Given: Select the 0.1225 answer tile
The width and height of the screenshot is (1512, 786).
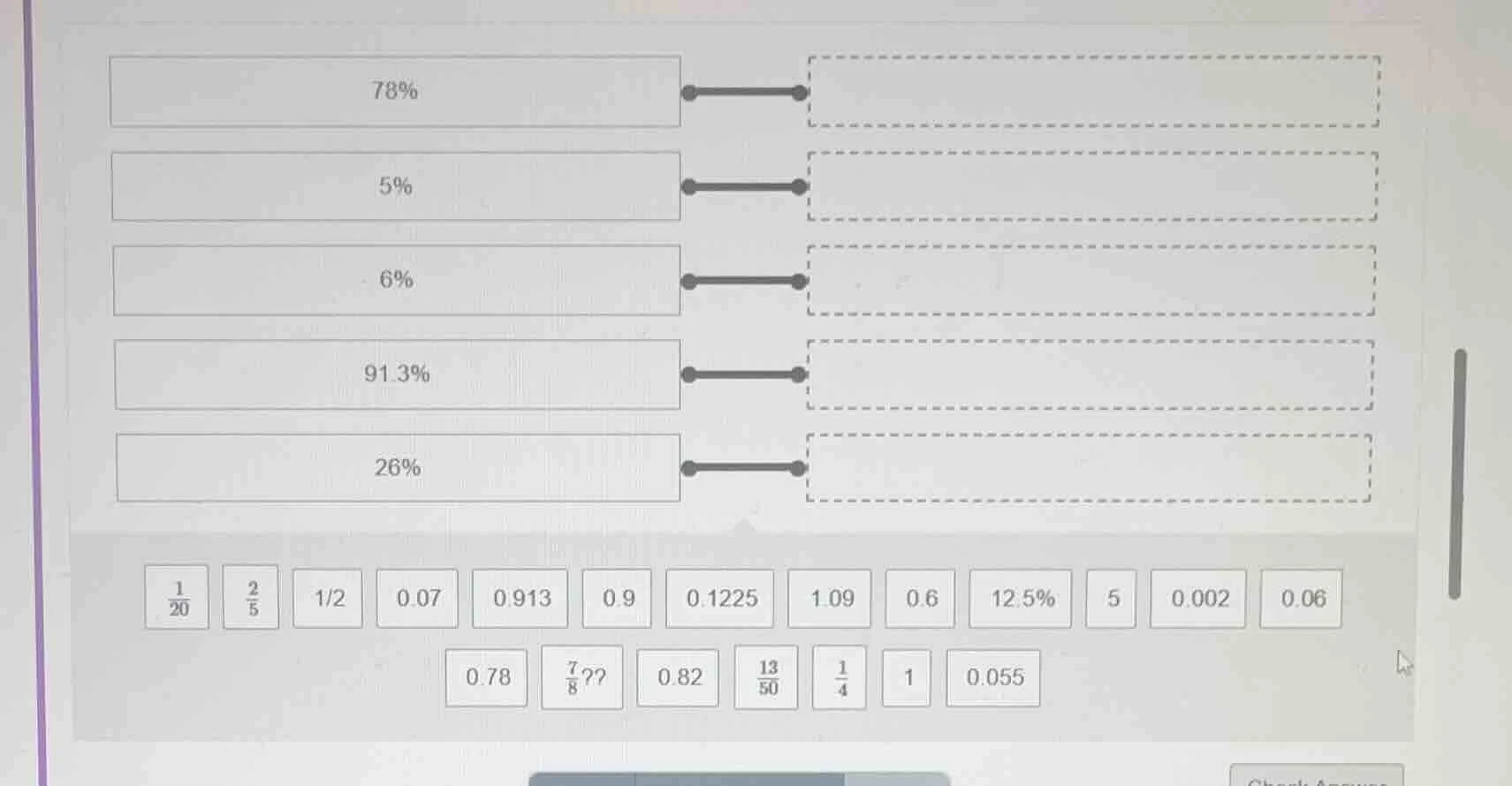Looking at the screenshot, I should tap(719, 599).
